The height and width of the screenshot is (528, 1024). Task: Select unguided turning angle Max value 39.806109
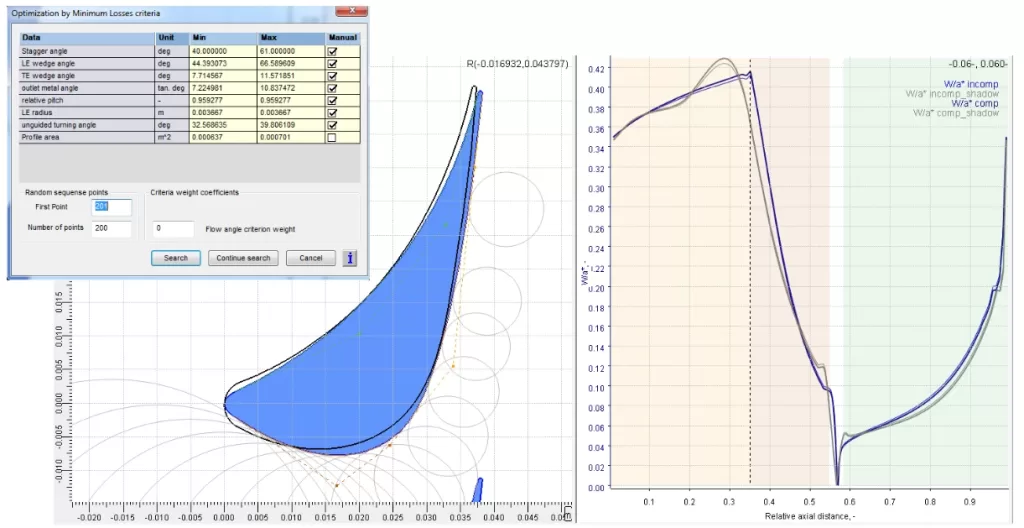point(291,125)
